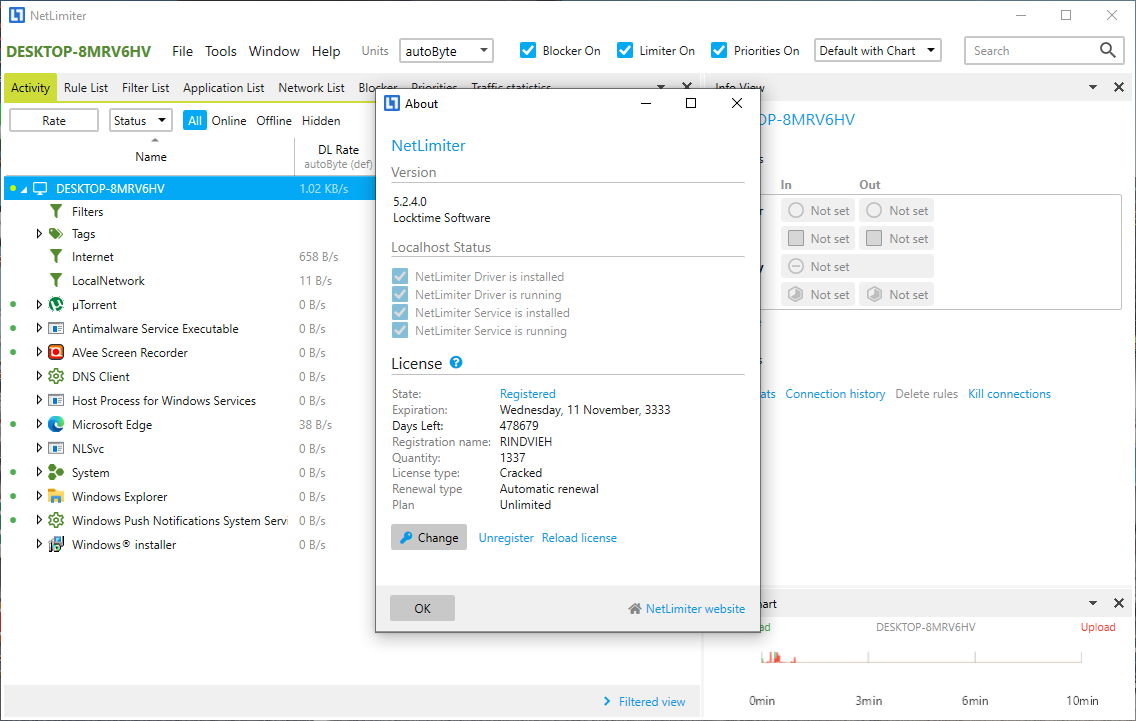Click the License help question mark icon
Image resolution: width=1136 pixels, height=721 pixels.
(456, 362)
